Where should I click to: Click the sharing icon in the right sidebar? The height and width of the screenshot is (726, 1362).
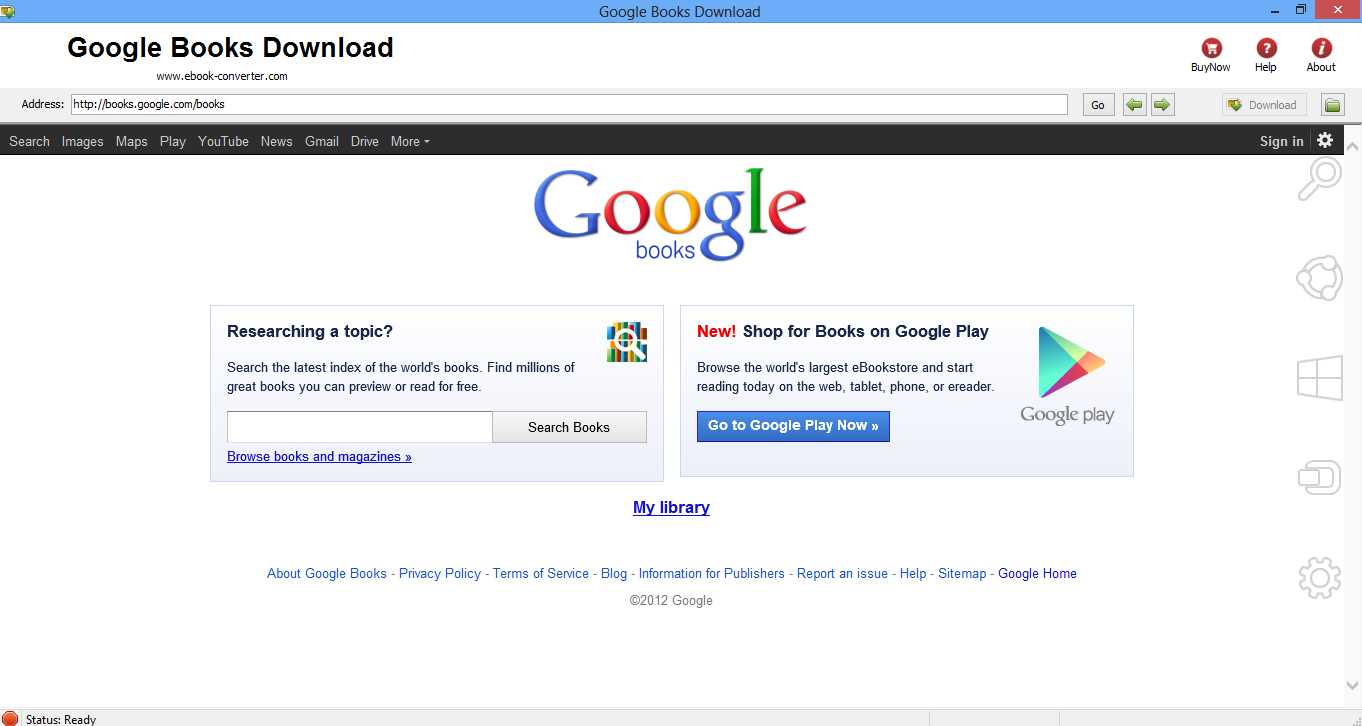(x=1319, y=278)
